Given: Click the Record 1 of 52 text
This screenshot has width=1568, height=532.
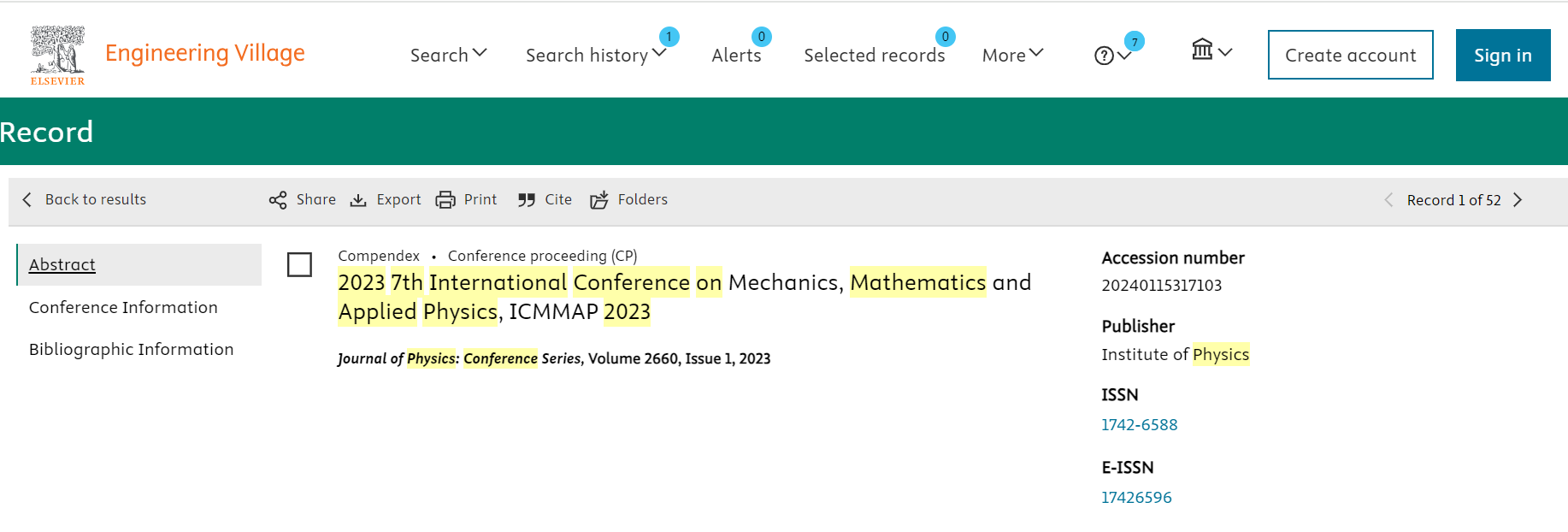Looking at the screenshot, I should coord(1453,200).
